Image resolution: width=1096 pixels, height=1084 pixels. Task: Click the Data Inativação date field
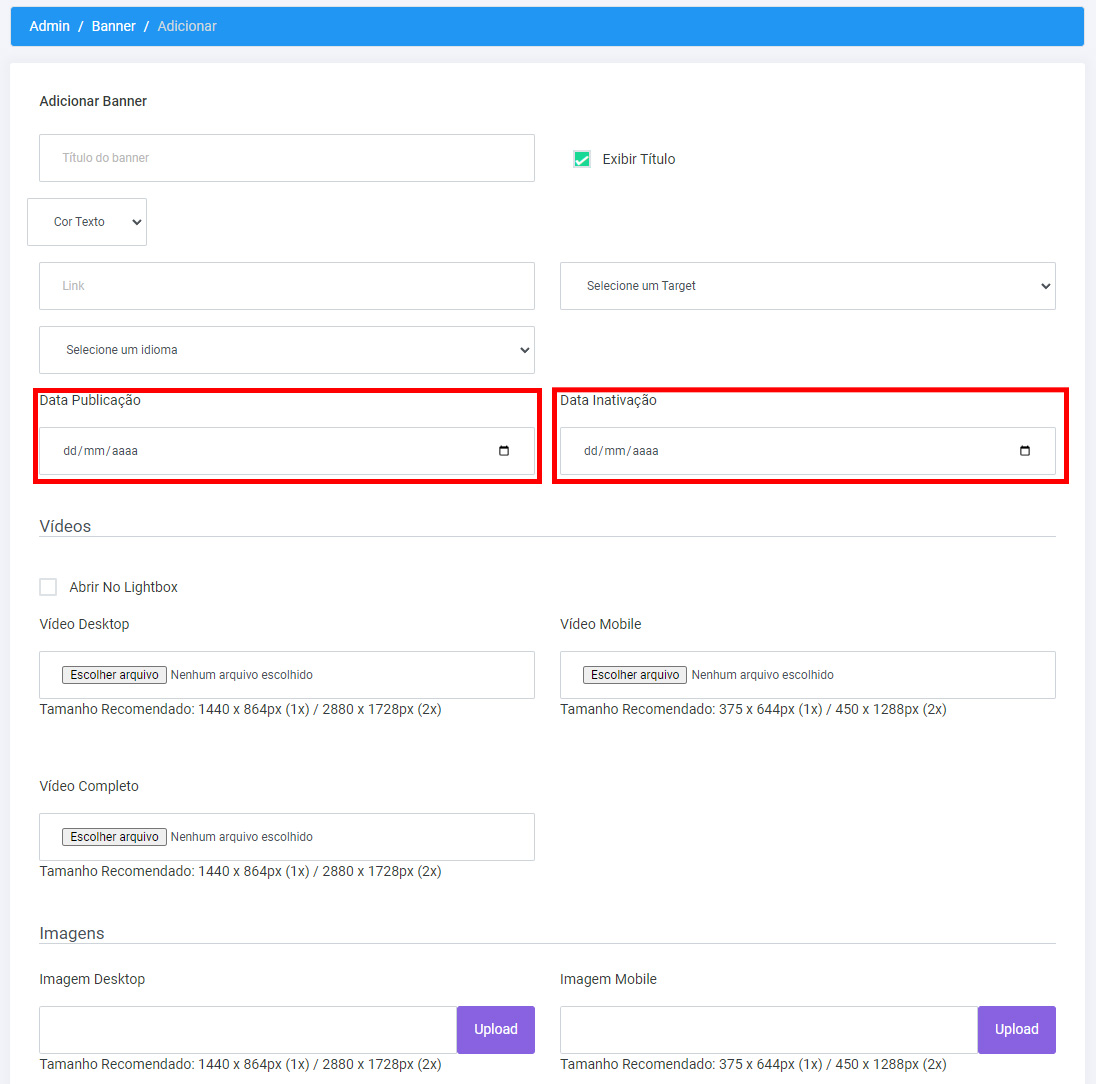point(807,451)
